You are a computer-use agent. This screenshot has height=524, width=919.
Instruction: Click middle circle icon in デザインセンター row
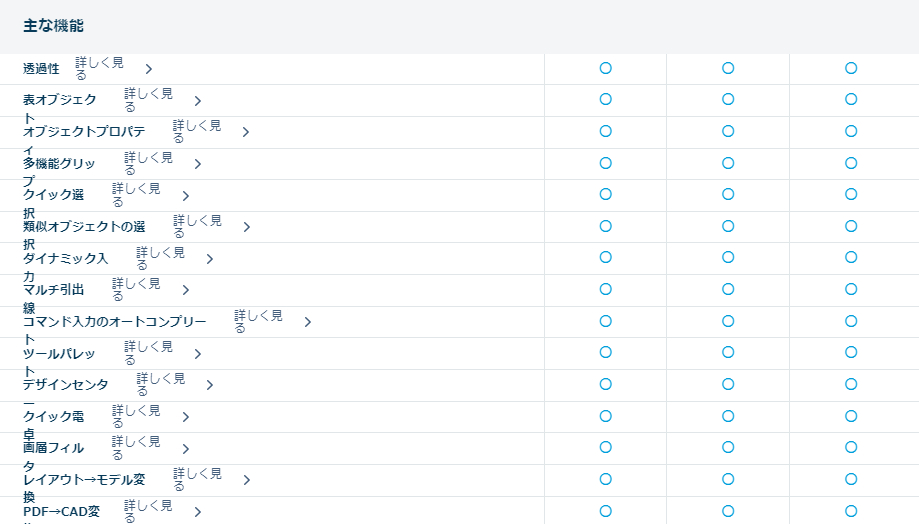[x=728, y=384]
